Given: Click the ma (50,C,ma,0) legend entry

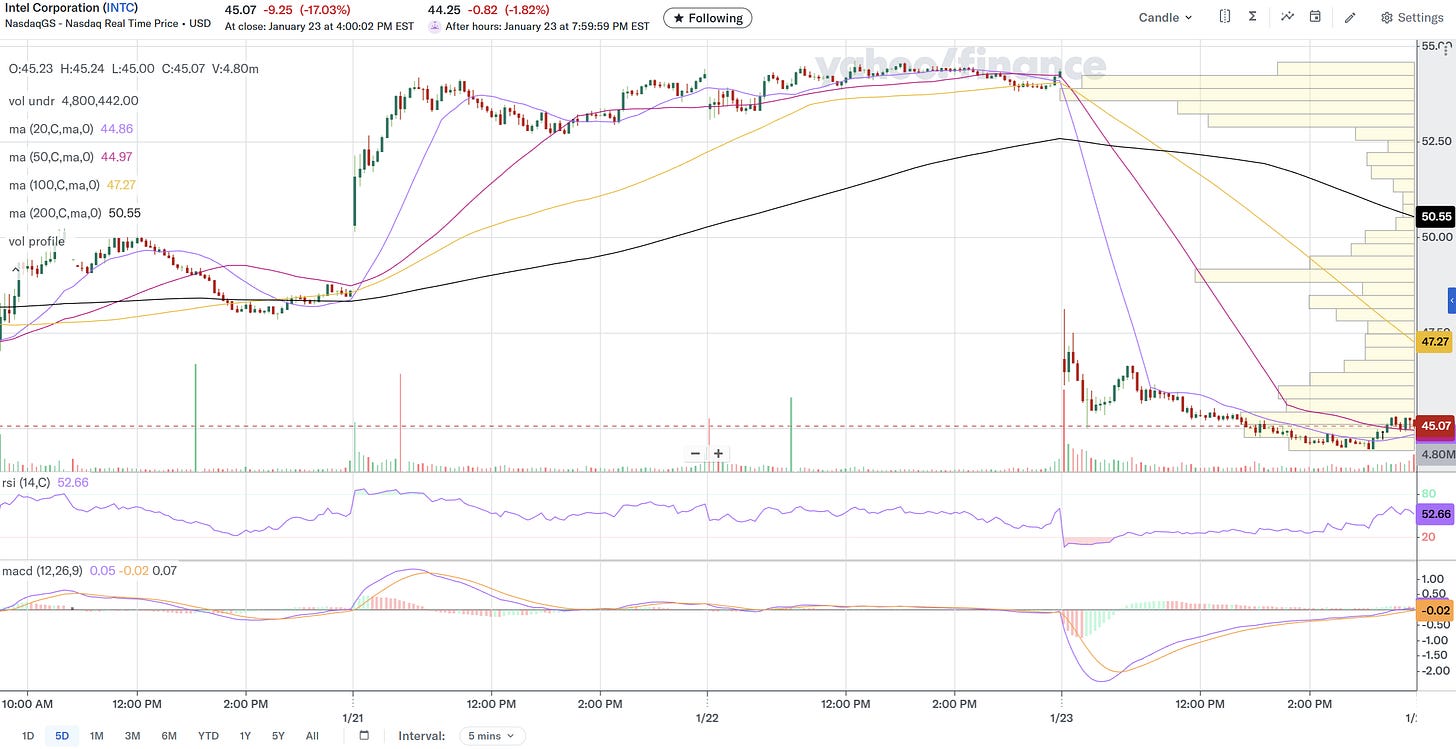Looking at the screenshot, I should 72,157.
